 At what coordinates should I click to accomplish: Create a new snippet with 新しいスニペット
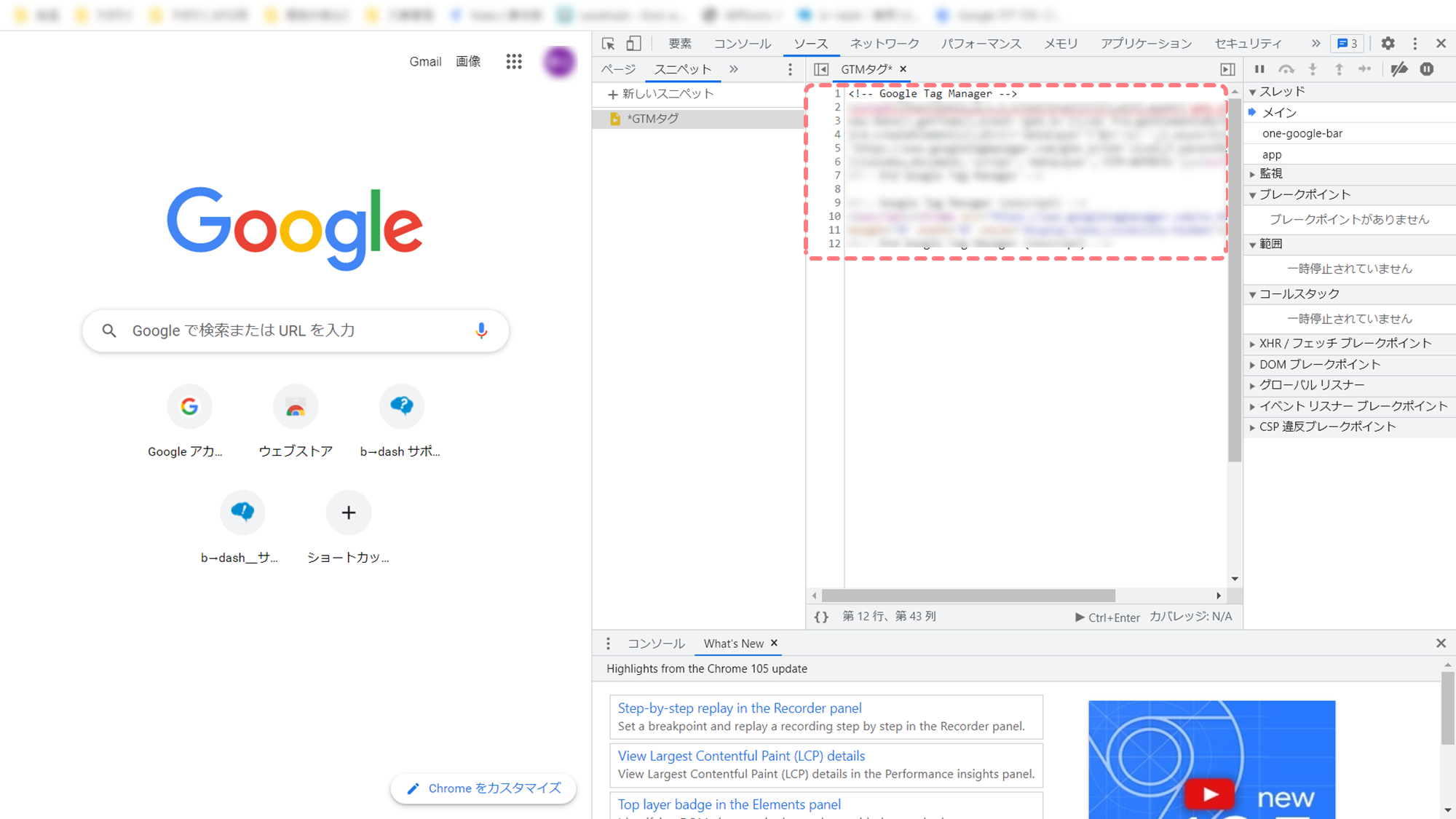(x=661, y=94)
